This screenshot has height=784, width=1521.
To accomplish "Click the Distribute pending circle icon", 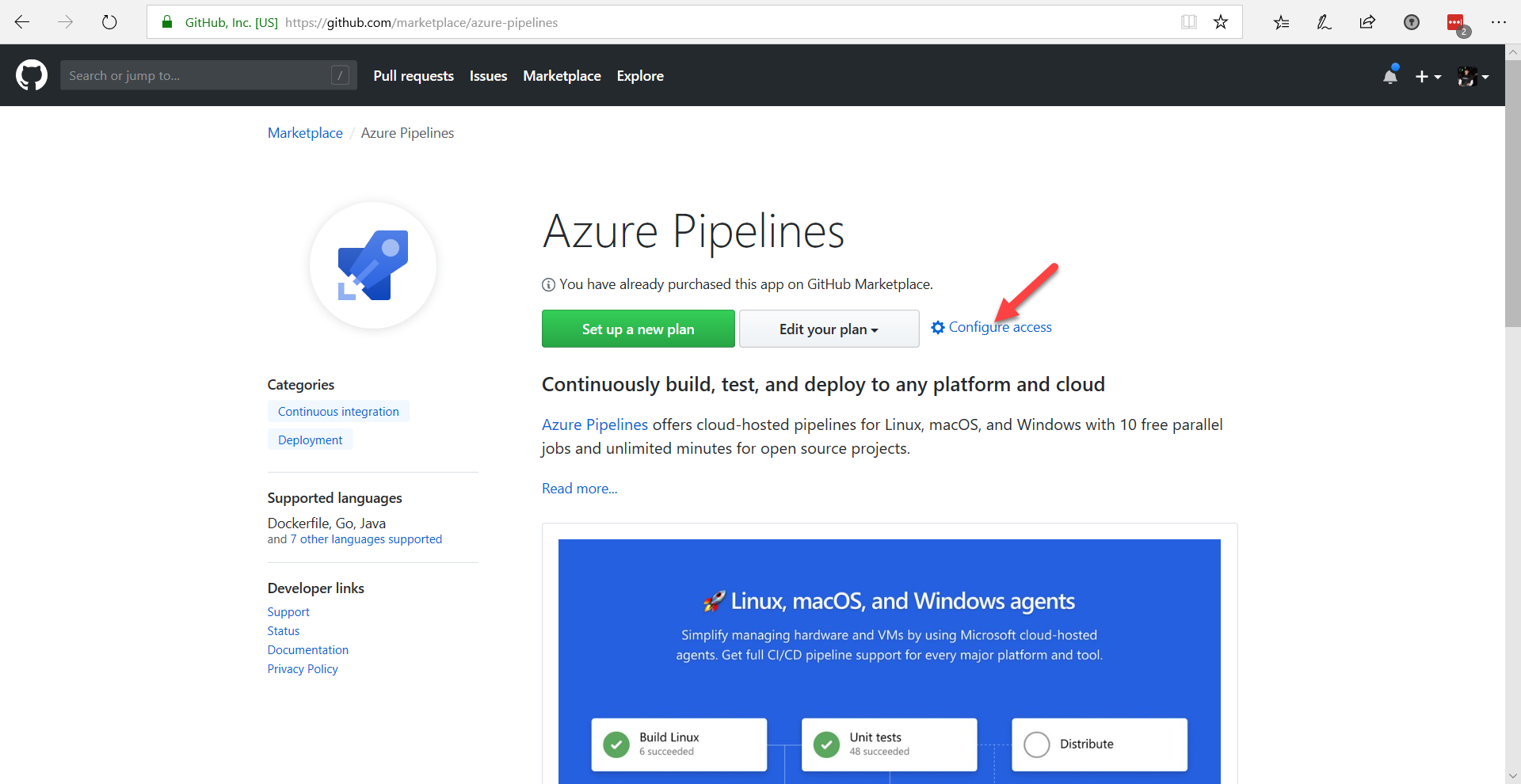I will pyautogui.click(x=1037, y=744).
